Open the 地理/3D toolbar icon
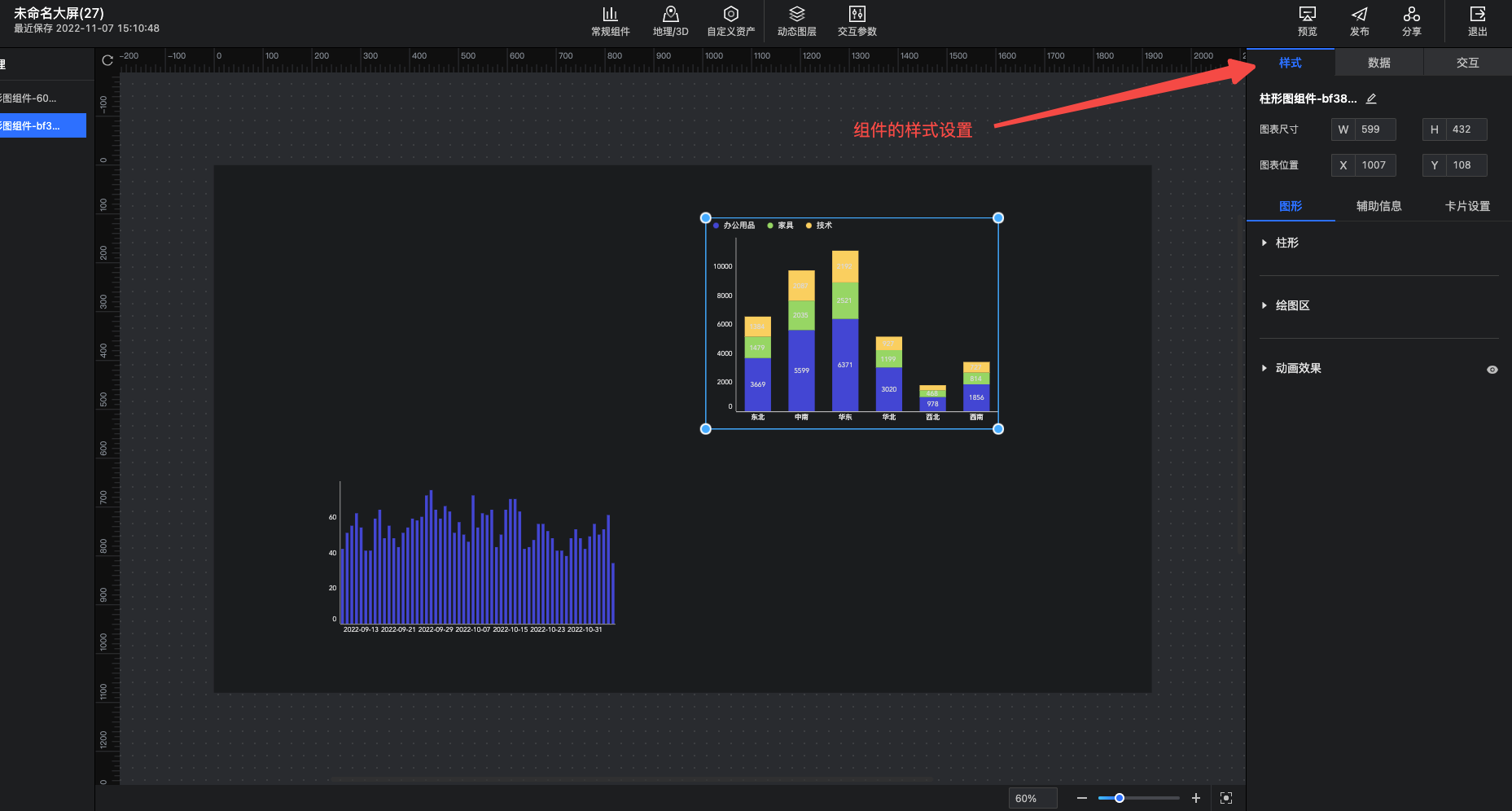Screen dimensions: 1512x811 (670, 21)
